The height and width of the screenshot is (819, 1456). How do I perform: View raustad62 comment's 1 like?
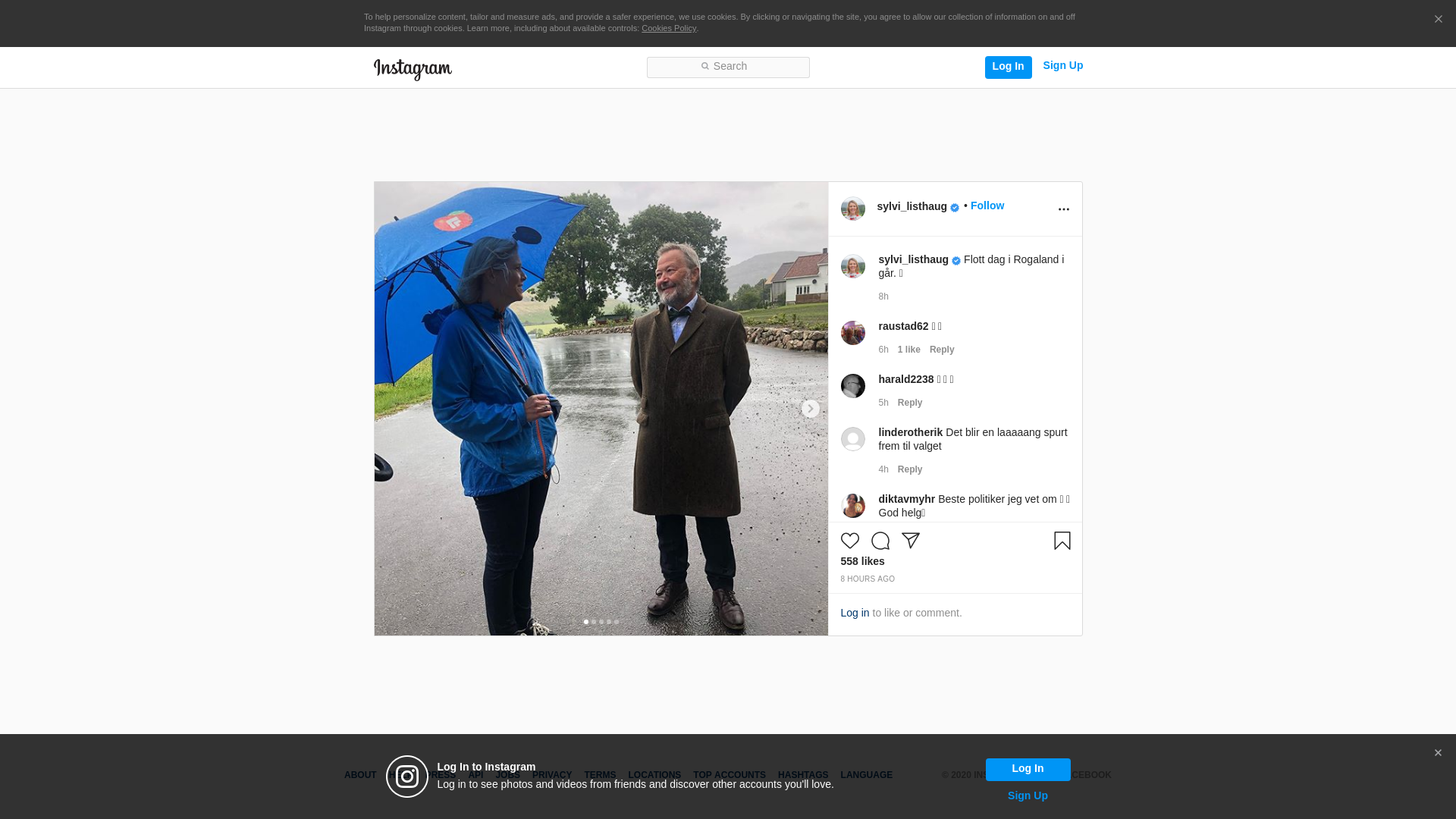(908, 350)
